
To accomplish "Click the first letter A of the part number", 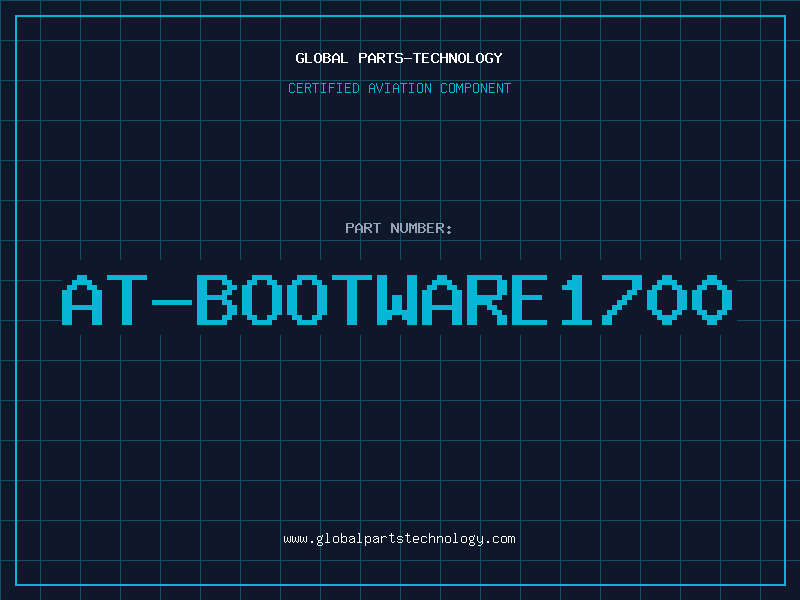I will tap(83, 300).
